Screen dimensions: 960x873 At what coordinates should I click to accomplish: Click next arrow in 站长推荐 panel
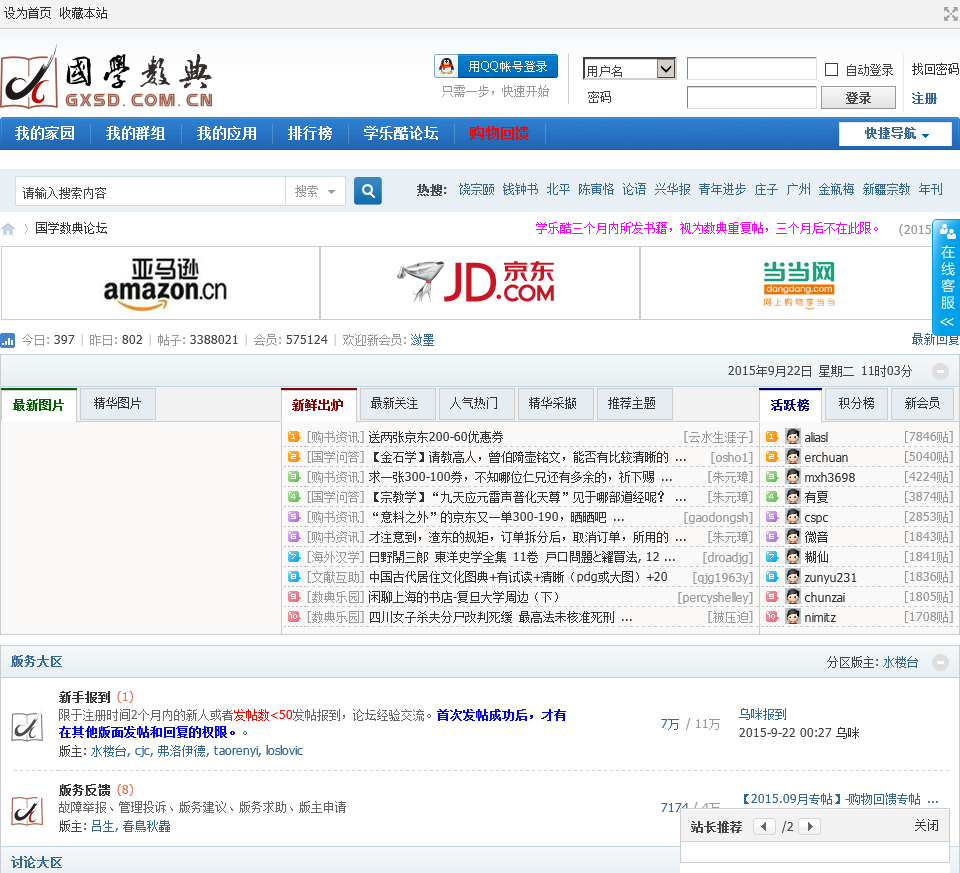(x=810, y=826)
